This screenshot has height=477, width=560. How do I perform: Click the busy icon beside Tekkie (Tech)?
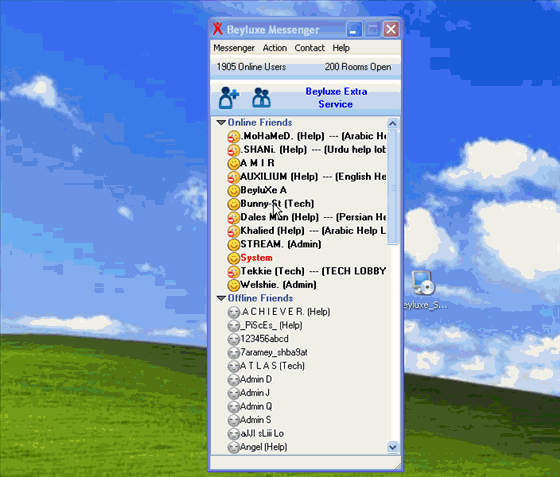234,272
